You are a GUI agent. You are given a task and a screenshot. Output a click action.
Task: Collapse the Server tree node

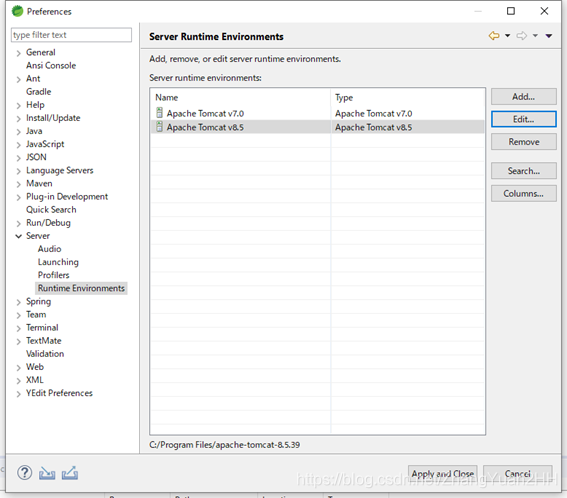[18, 236]
